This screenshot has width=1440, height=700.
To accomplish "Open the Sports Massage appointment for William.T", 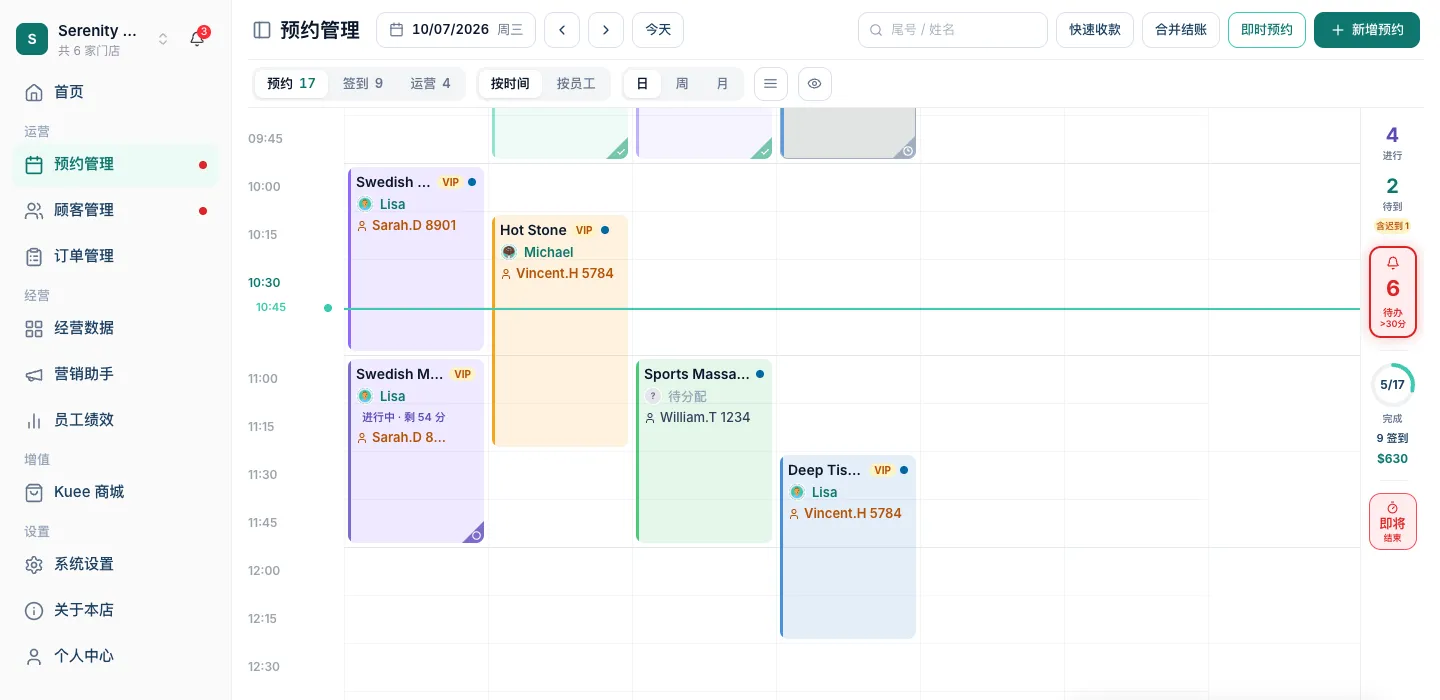I will 704,451.
